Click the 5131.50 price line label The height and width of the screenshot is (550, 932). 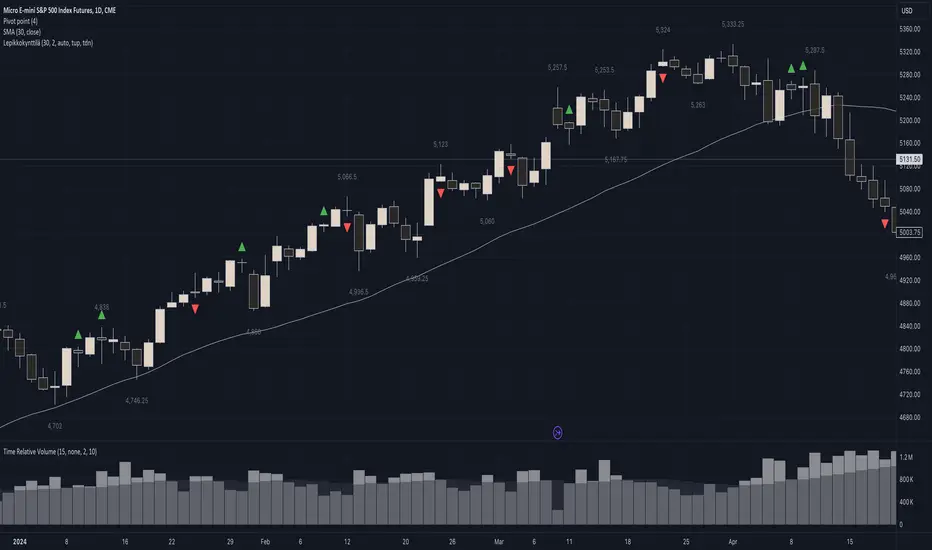pos(909,160)
